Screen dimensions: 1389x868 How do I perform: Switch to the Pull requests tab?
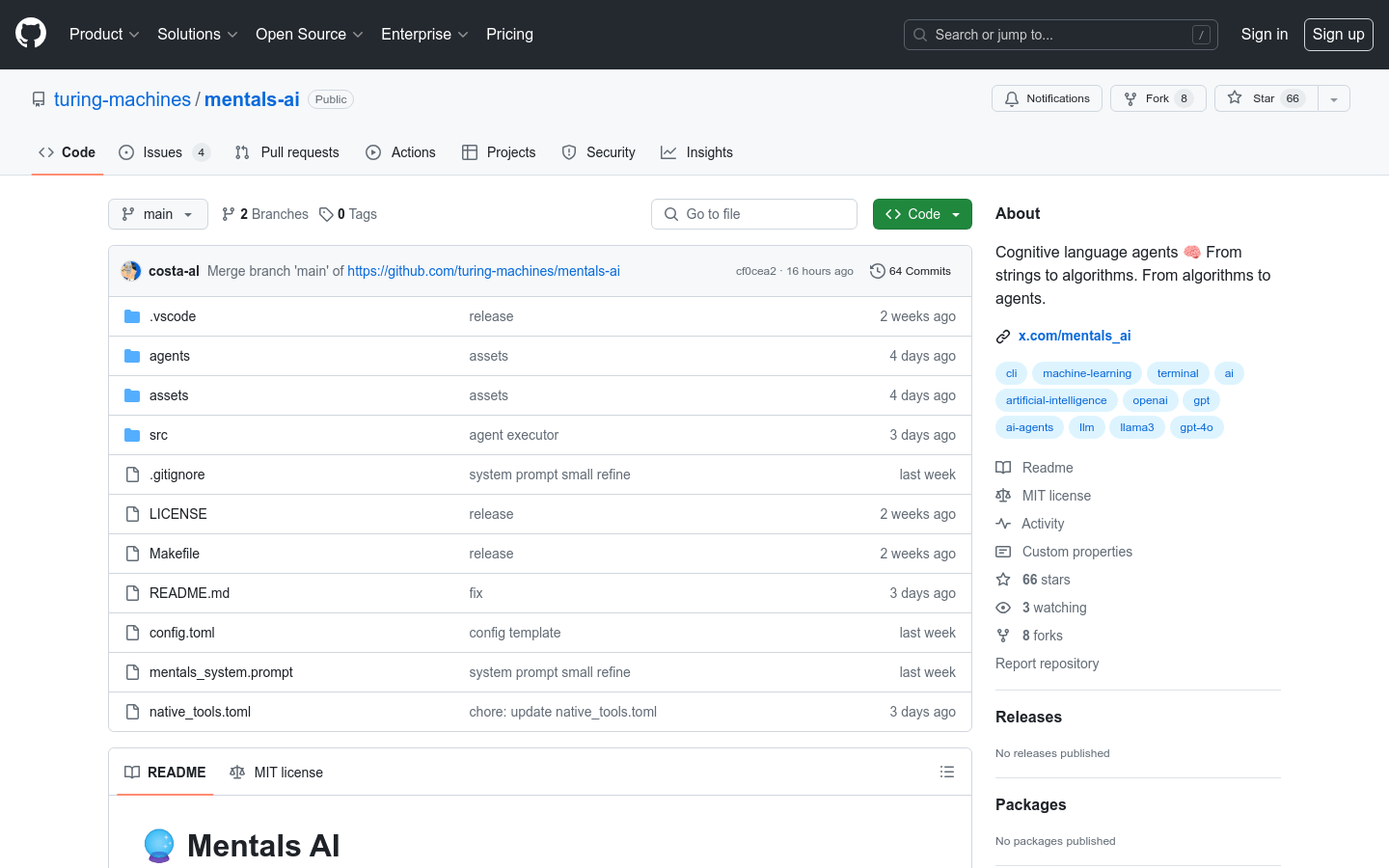click(x=287, y=152)
